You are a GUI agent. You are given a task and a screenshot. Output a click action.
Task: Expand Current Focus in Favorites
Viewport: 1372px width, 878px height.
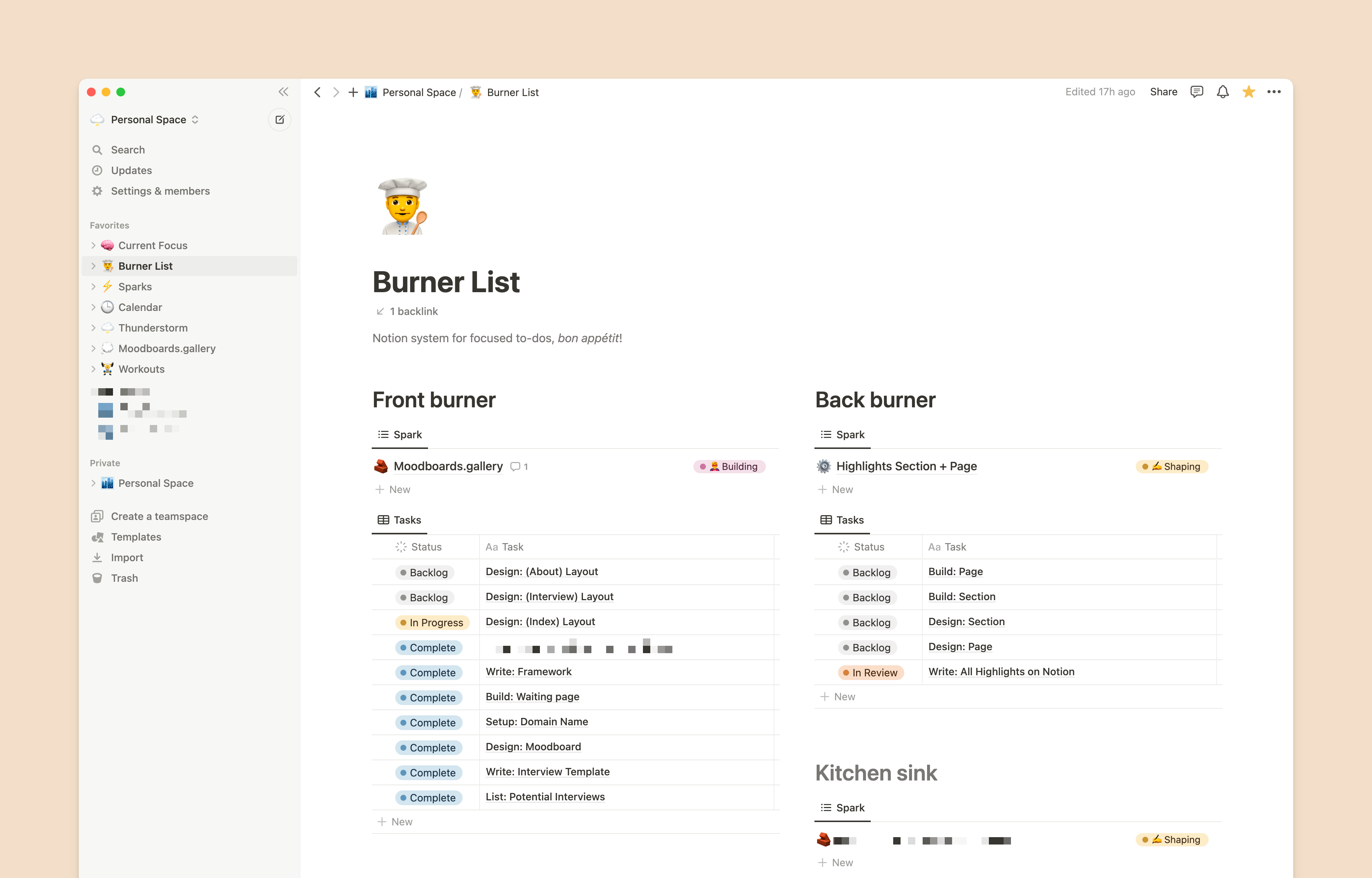93,245
